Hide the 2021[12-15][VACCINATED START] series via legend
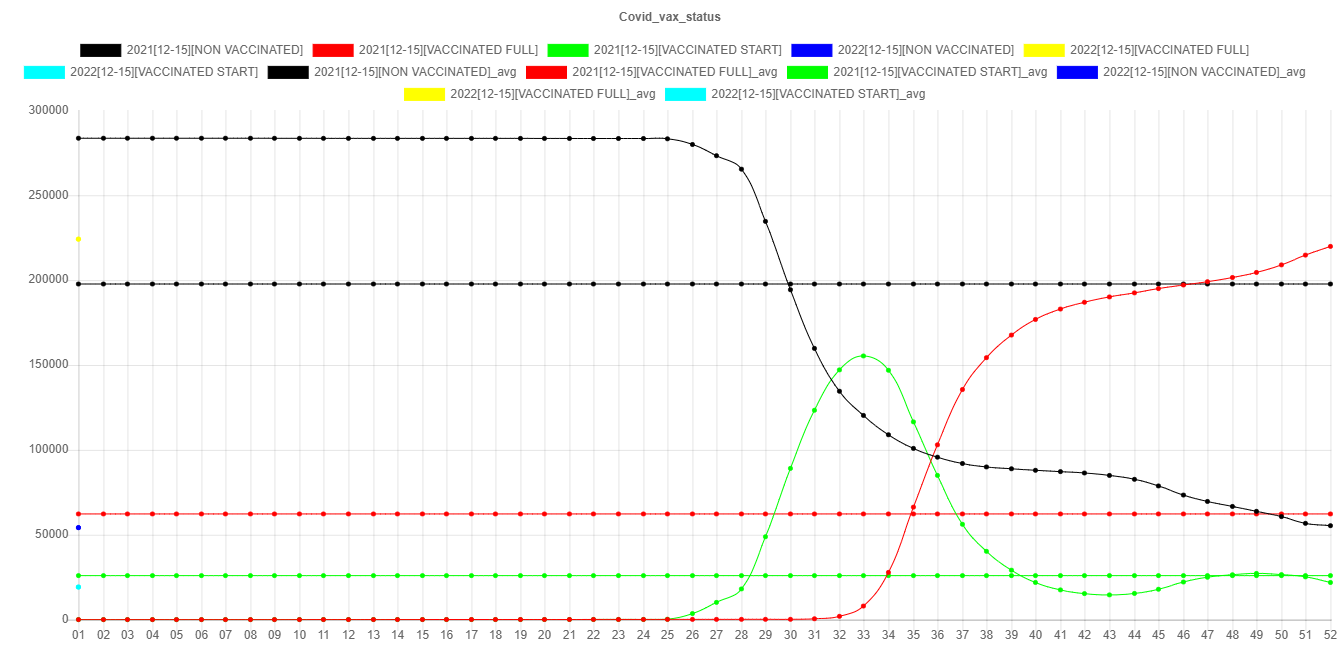 pyautogui.click(x=687, y=50)
